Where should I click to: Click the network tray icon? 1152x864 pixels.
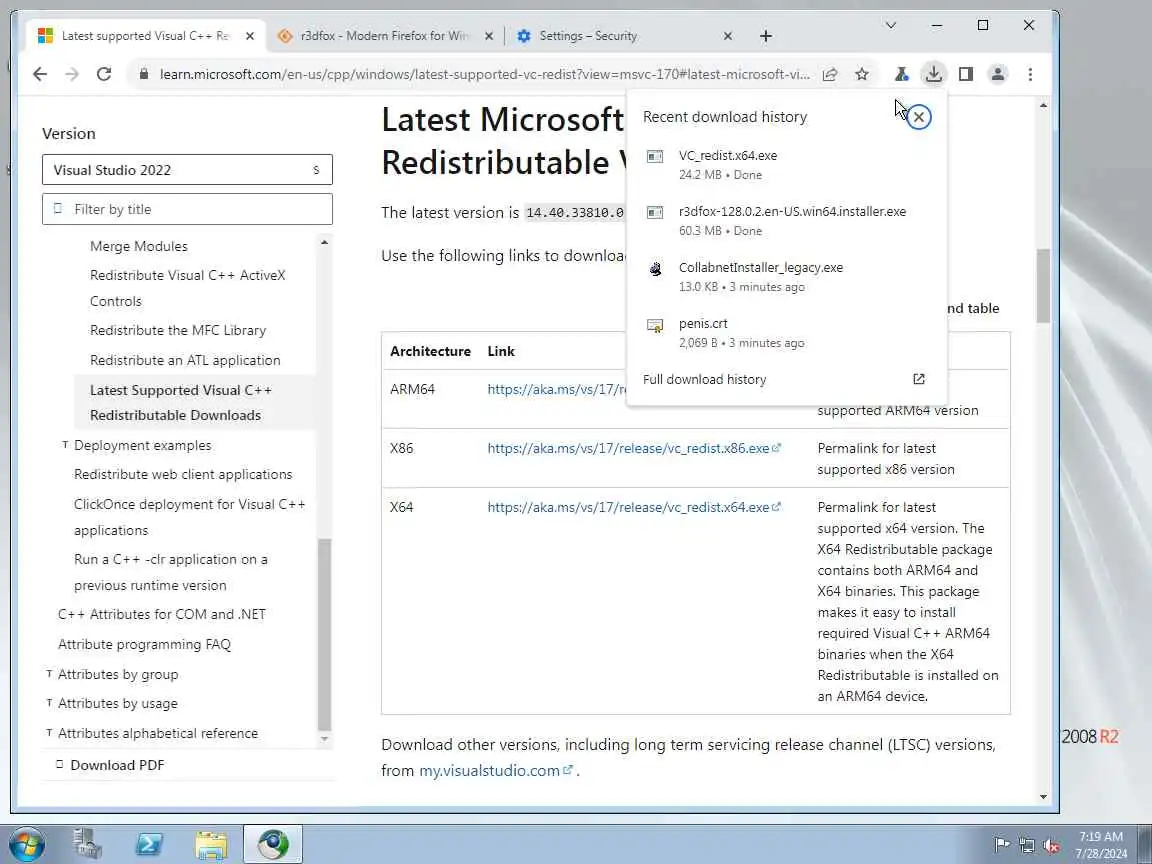1026,846
